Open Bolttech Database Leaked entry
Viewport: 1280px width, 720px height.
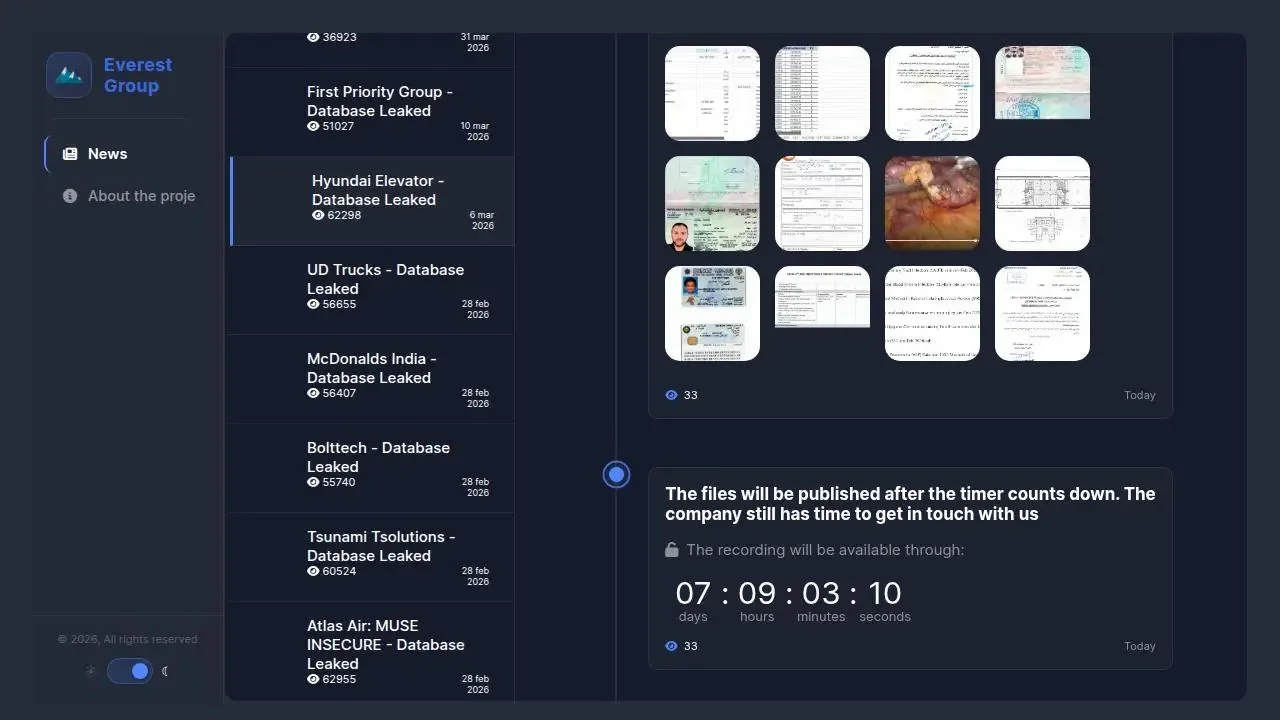click(x=370, y=468)
